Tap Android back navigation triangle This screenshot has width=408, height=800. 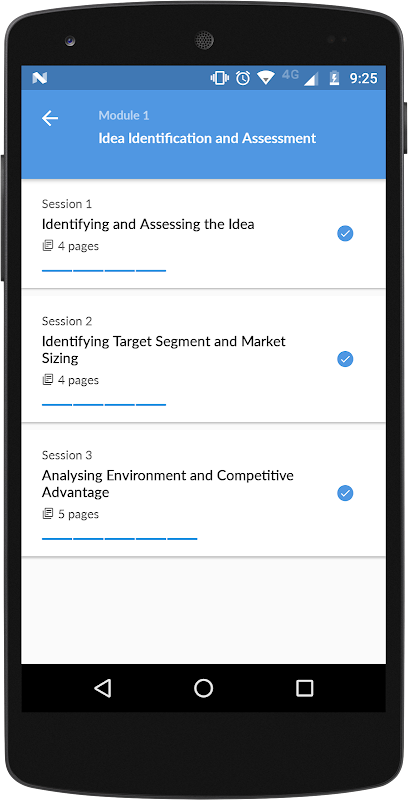coord(103,688)
